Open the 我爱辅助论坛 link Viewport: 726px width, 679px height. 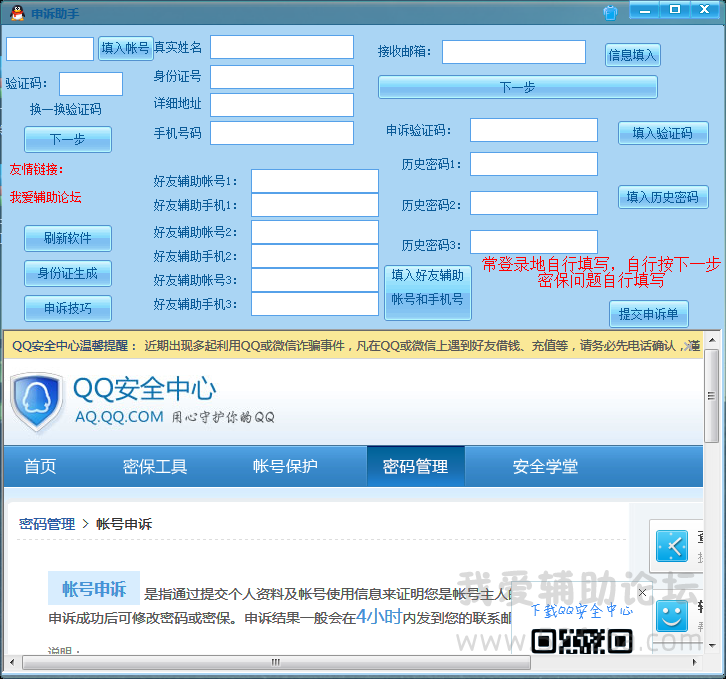[45, 197]
